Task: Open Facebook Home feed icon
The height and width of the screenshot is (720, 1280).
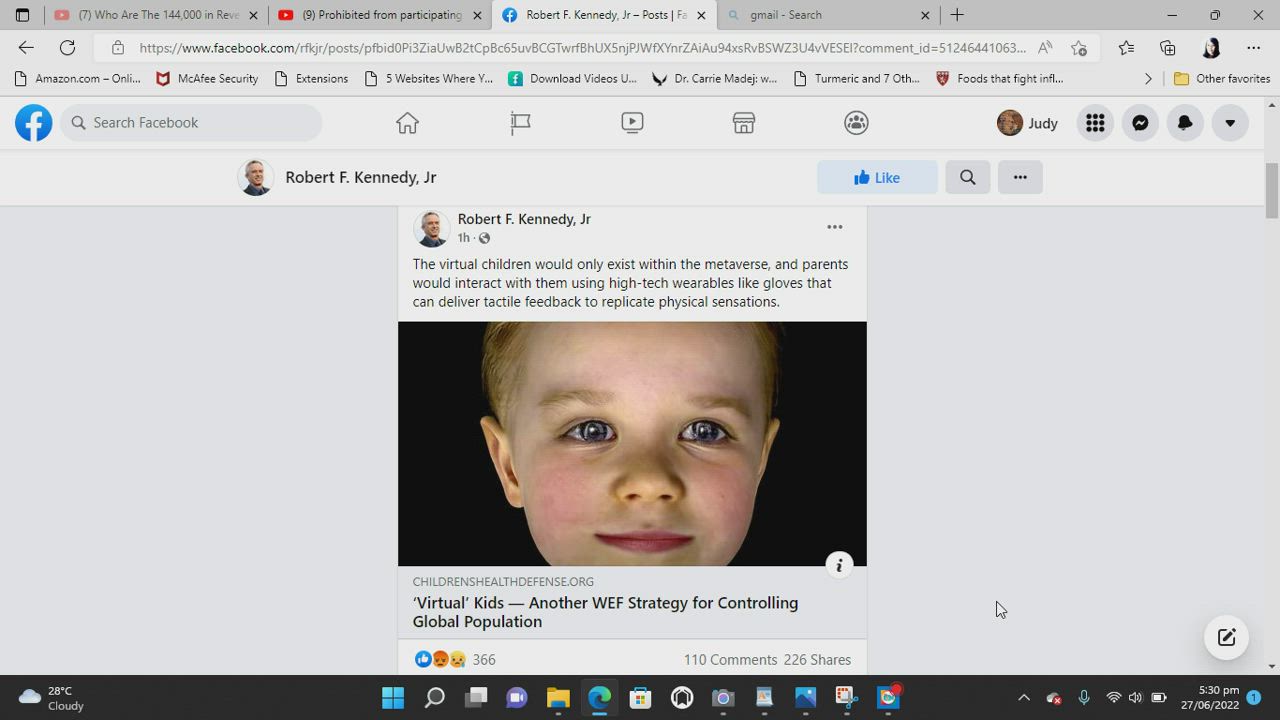Action: pos(407,123)
